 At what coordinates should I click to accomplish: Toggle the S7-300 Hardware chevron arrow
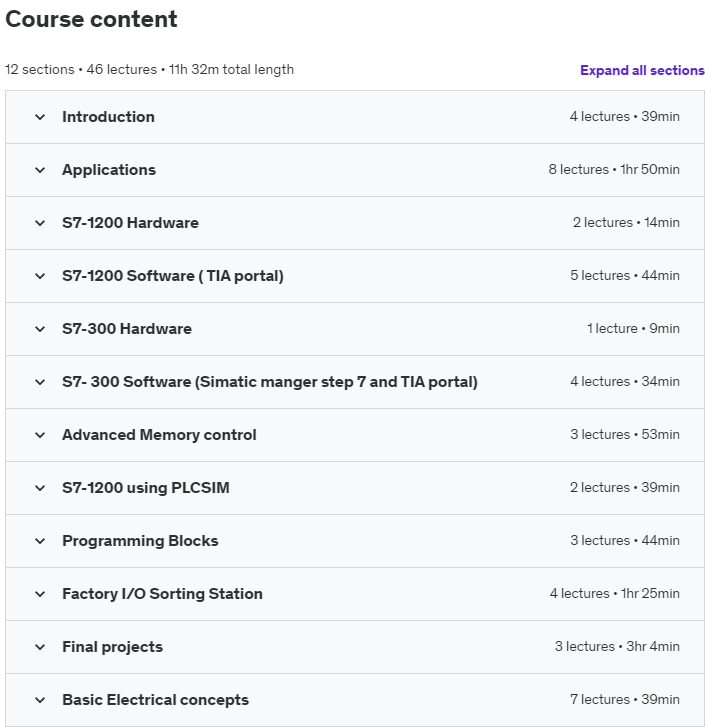[40, 329]
